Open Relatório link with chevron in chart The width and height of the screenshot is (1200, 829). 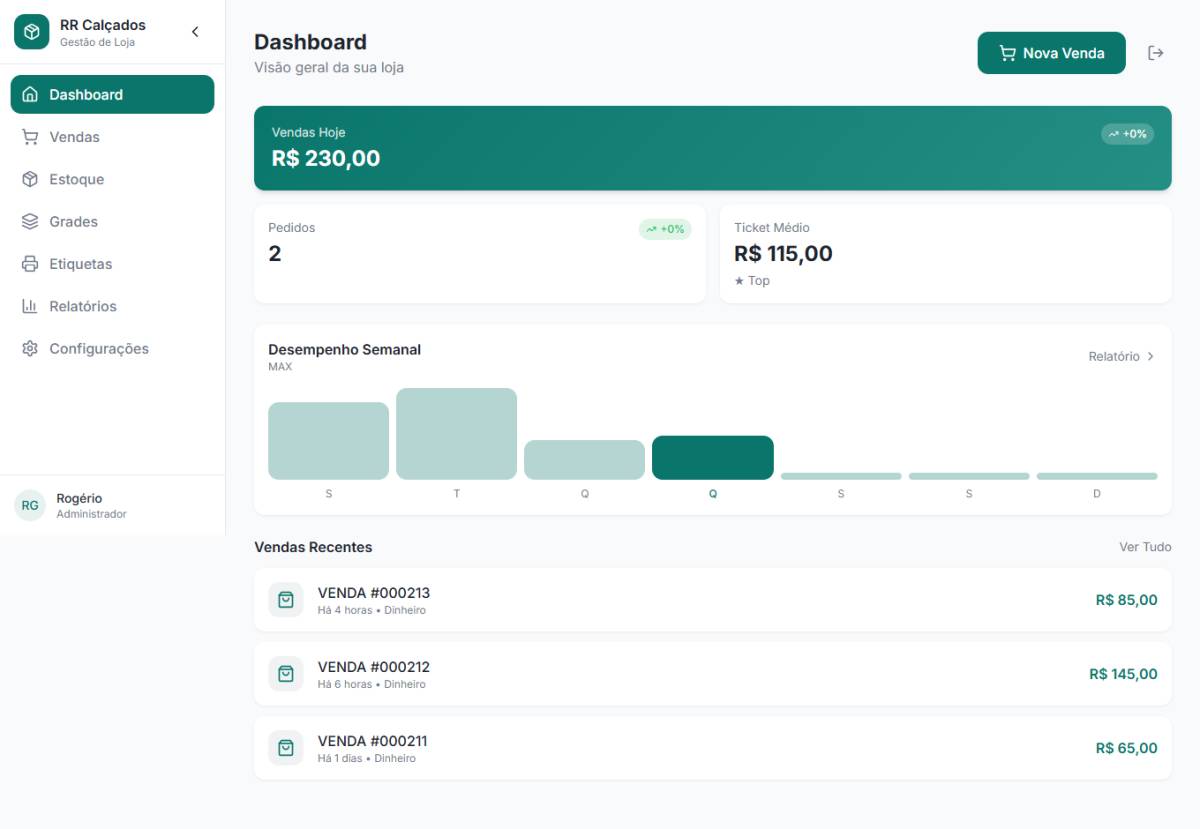pos(1122,356)
